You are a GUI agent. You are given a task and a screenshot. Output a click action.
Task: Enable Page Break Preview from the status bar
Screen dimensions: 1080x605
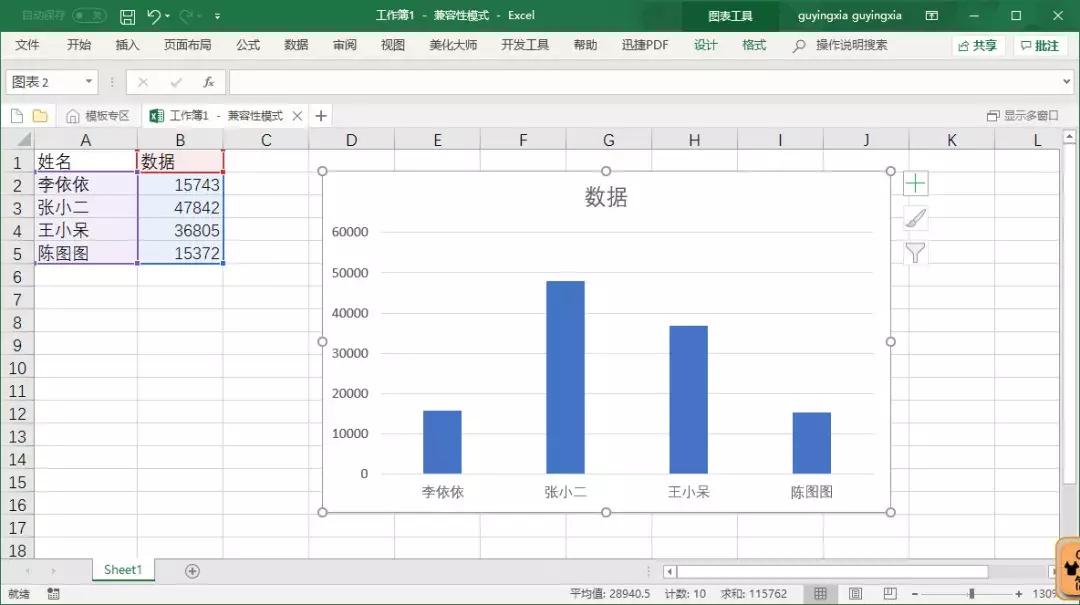pyautogui.click(x=890, y=592)
